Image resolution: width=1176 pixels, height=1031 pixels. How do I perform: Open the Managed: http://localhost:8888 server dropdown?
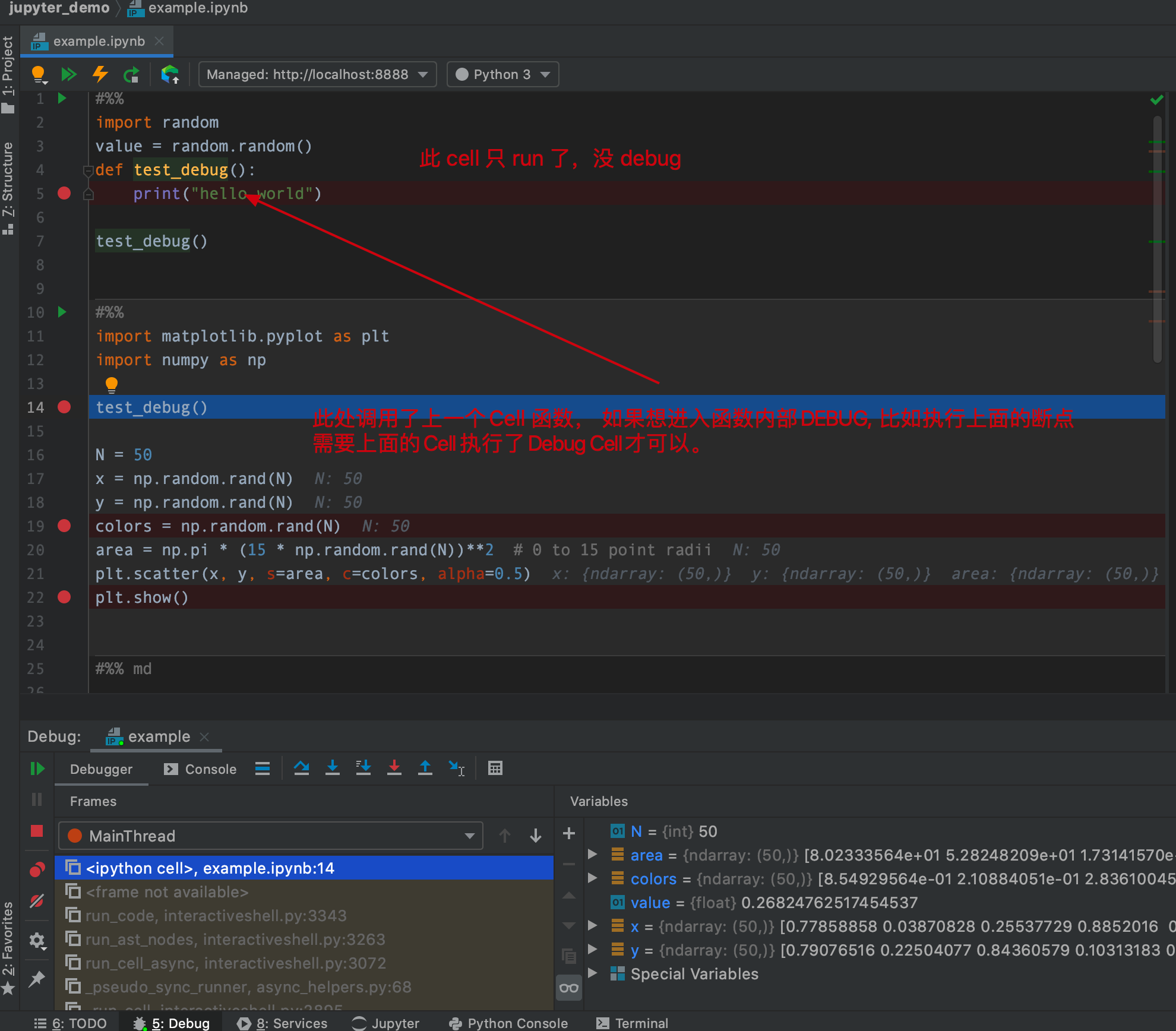pyautogui.click(x=318, y=74)
